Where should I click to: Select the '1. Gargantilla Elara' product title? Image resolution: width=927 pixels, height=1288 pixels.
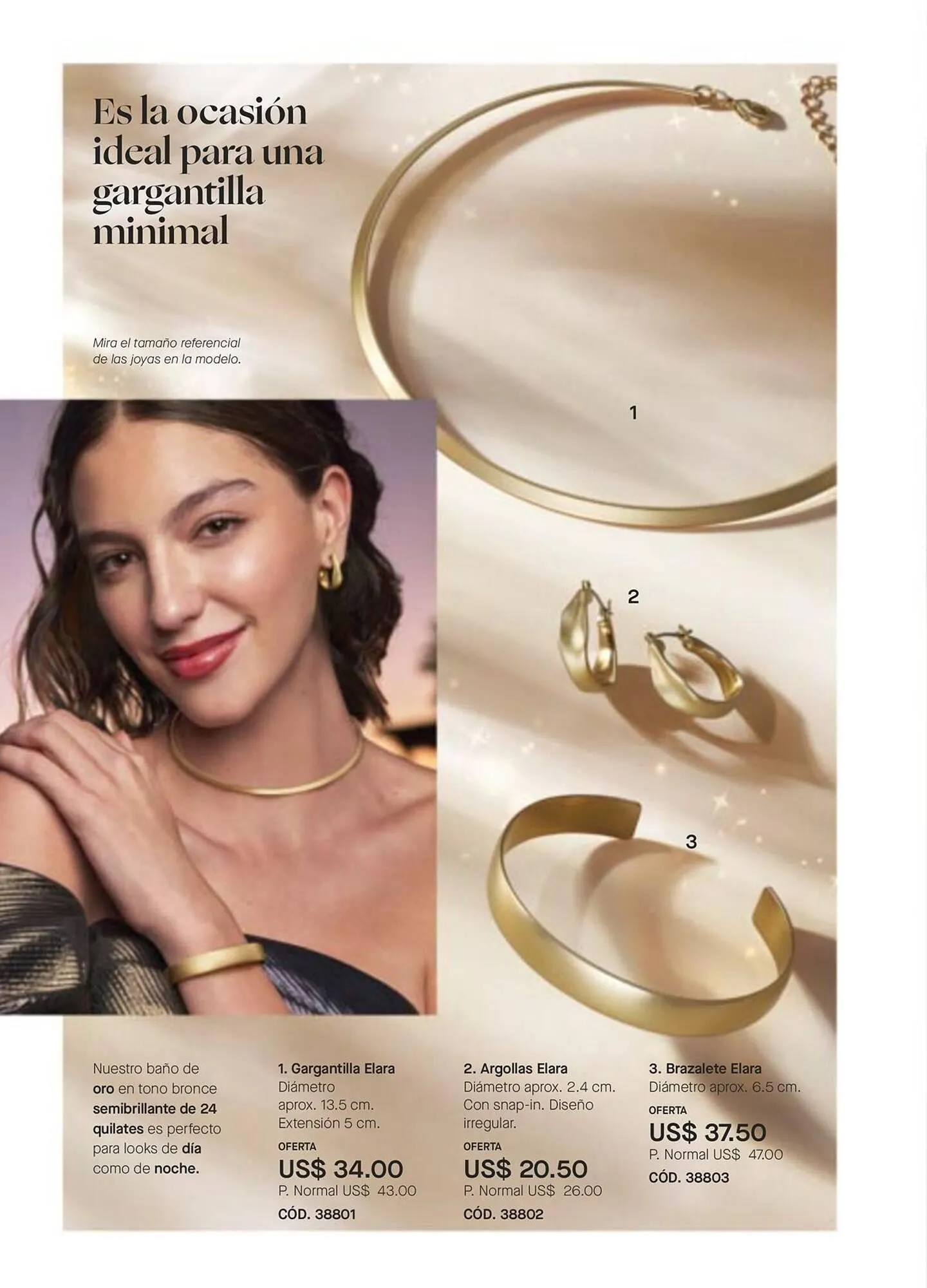[336, 1068]
